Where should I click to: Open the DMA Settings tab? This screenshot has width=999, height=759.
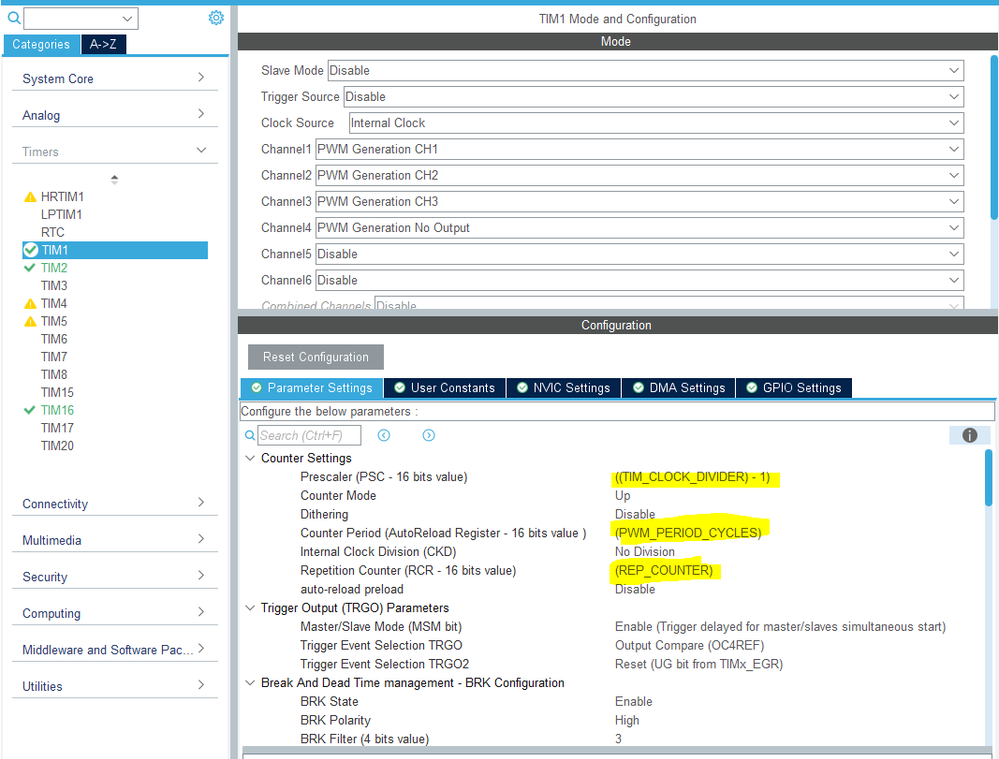679,387
